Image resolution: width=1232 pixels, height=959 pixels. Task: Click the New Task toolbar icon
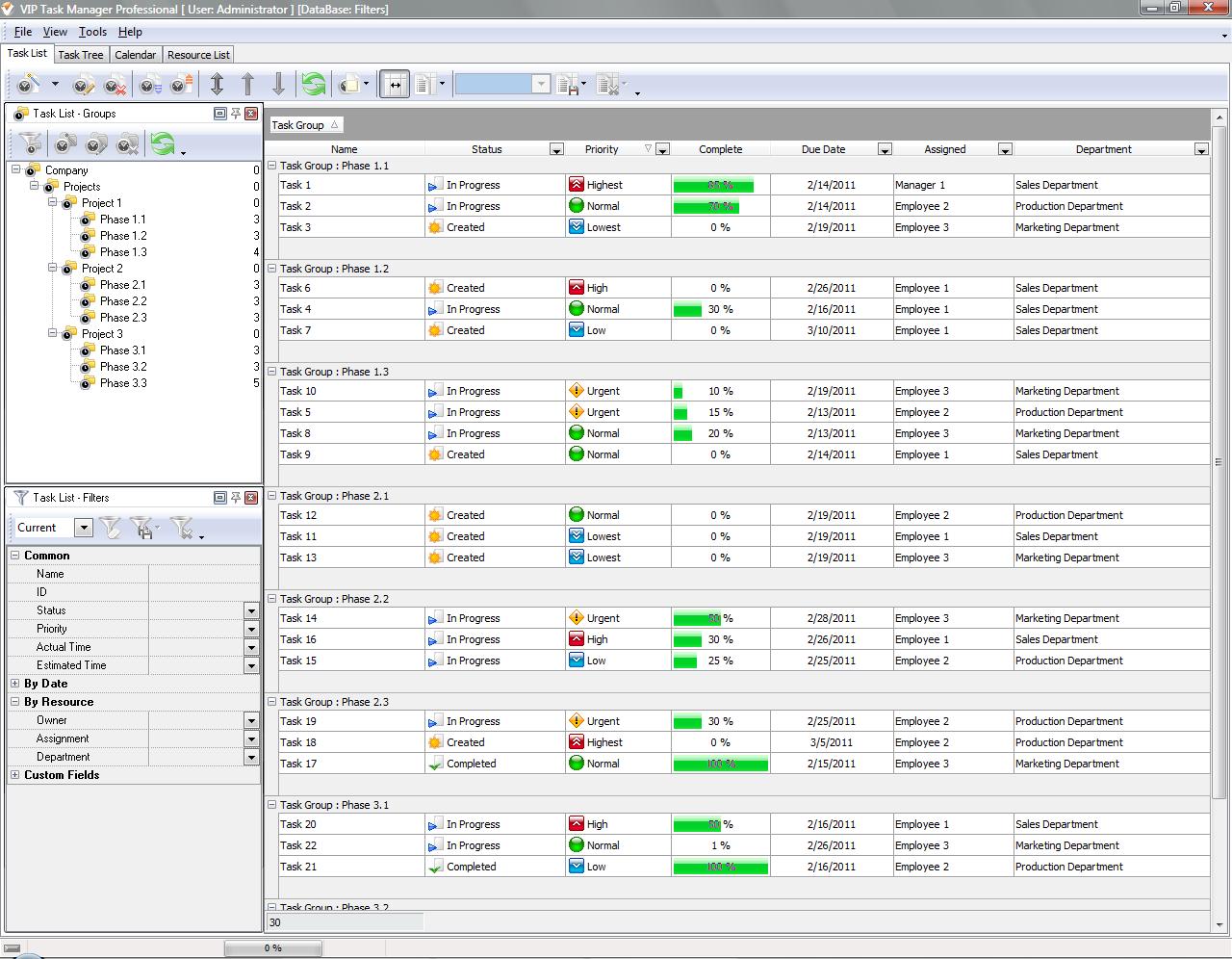coord(28,85)
